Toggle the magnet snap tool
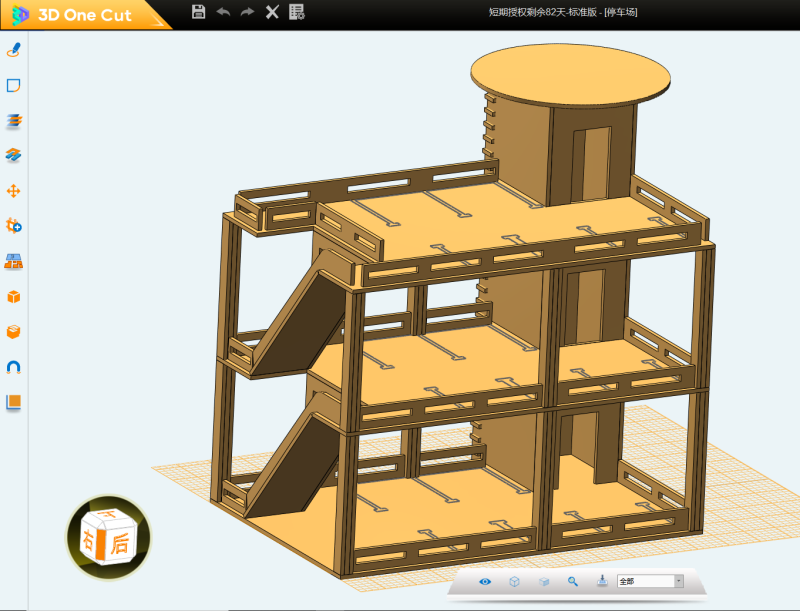The width and height of the screenshot is (800, 611). tap(14, 367)
